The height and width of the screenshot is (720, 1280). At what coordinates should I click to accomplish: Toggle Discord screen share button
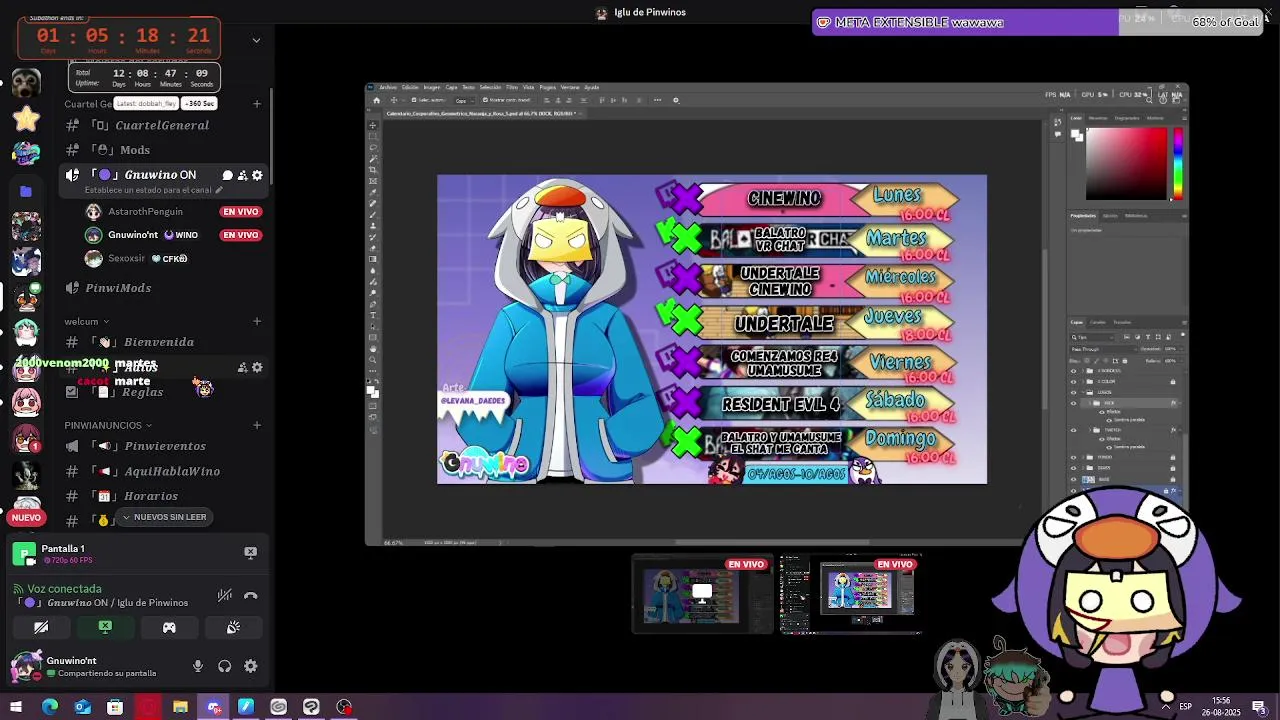(105, 627)
